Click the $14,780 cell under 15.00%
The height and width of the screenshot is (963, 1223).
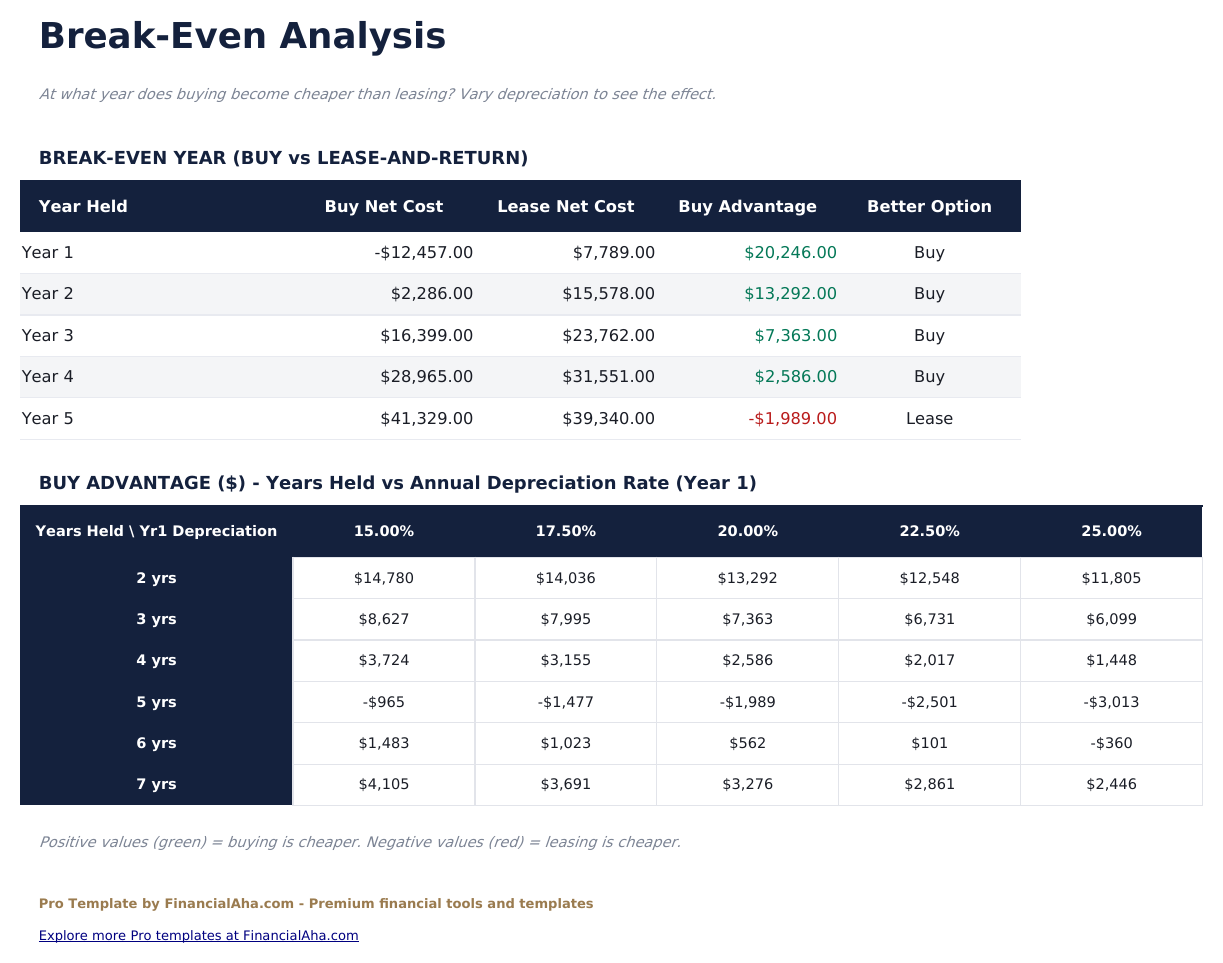point(384,578)
